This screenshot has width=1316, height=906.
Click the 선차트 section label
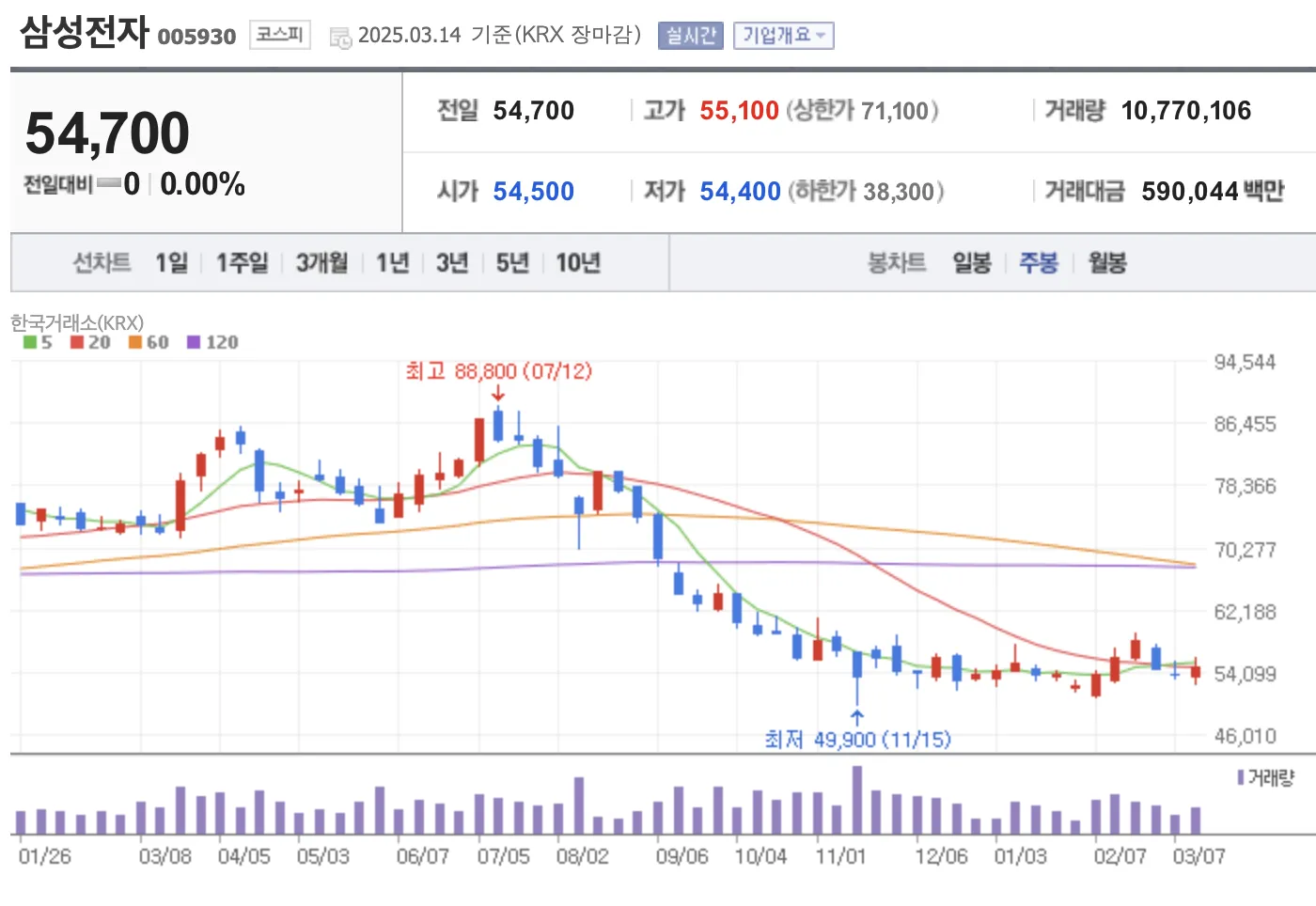[x=102, y=262]
